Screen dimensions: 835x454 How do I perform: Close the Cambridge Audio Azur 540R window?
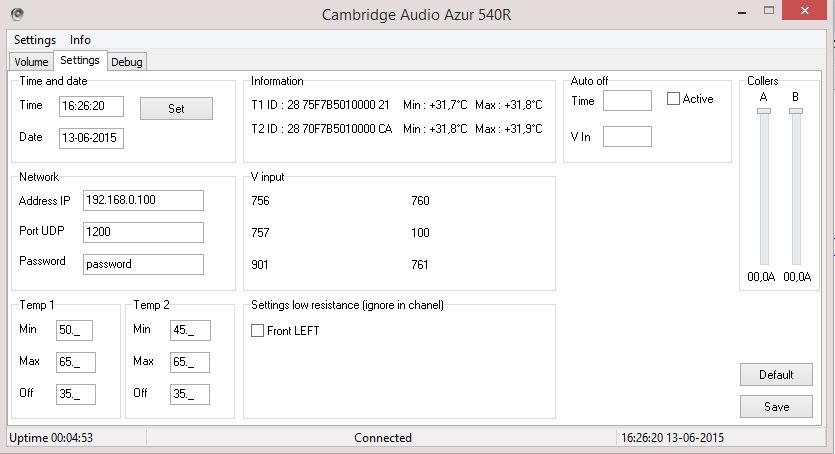click(x=804, y=11)
